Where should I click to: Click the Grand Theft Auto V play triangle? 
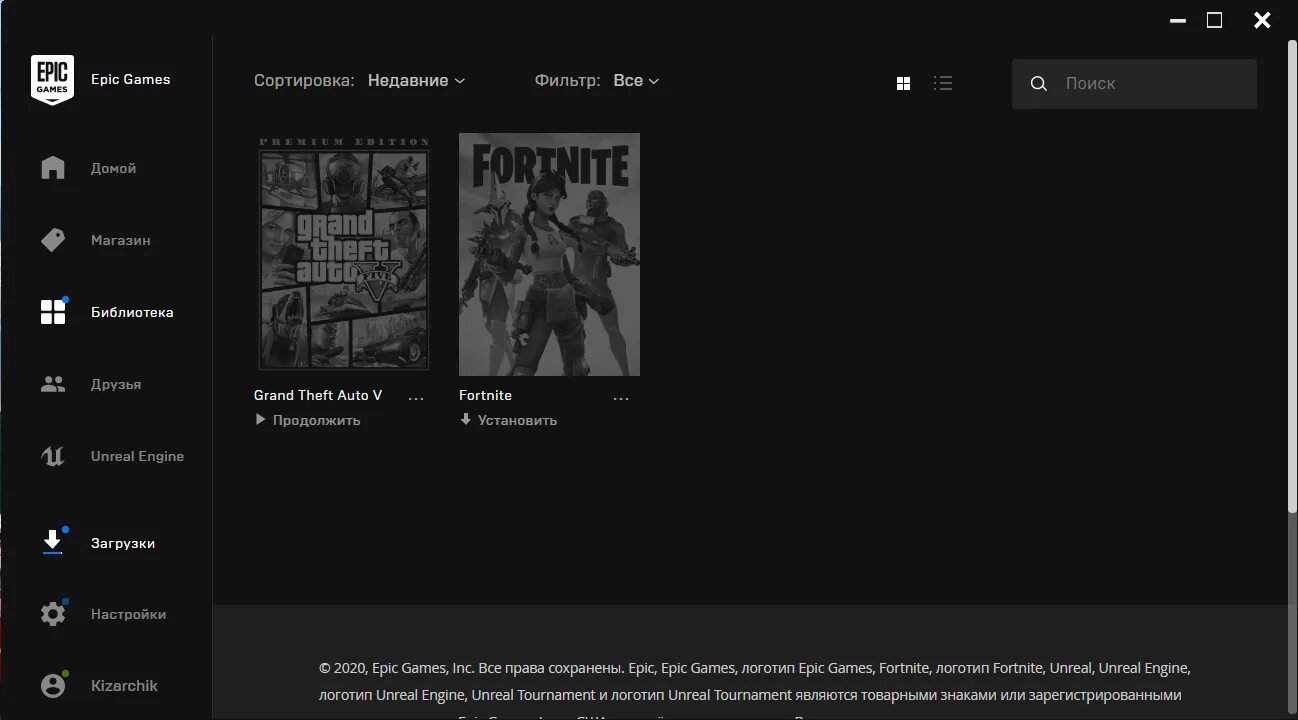261,420
